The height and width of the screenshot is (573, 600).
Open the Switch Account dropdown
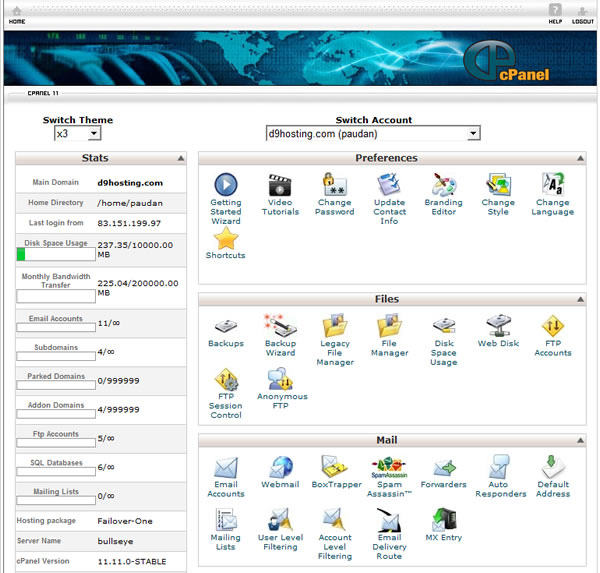(373, 133)
